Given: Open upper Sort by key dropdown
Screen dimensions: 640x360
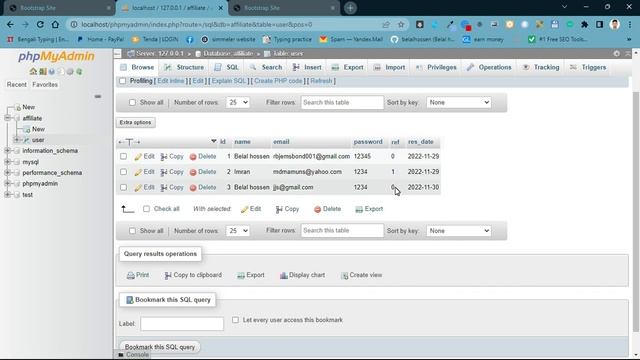Looking at the screenshot, I should (458, 102).
